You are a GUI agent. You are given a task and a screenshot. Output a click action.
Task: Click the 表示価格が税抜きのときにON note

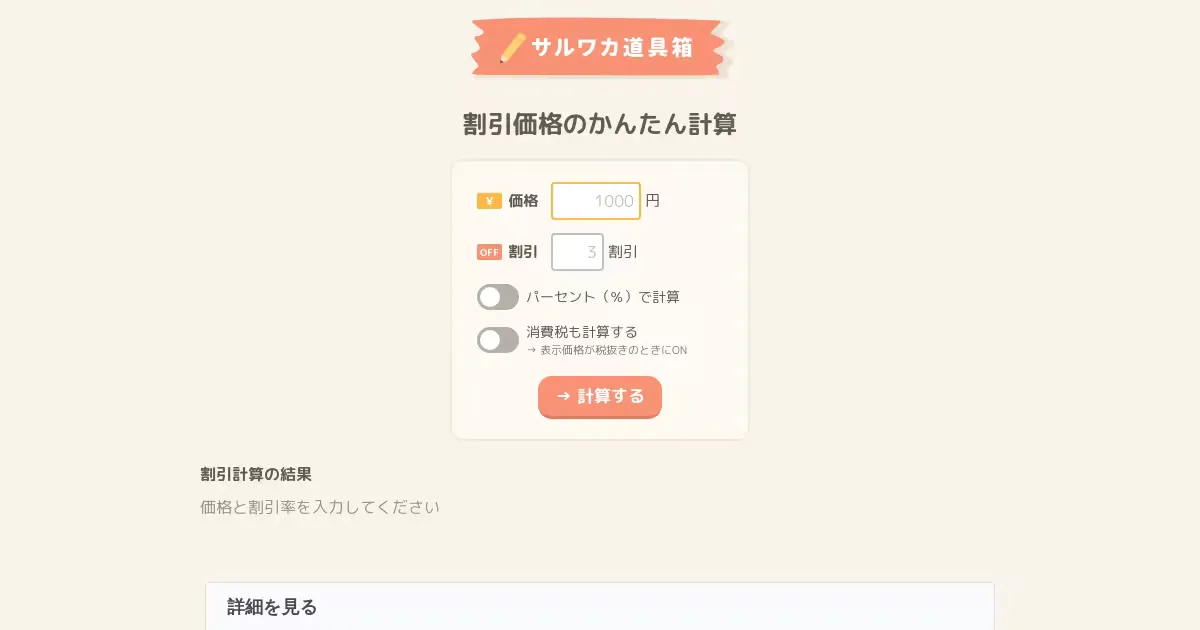click(x=613, y=350)
